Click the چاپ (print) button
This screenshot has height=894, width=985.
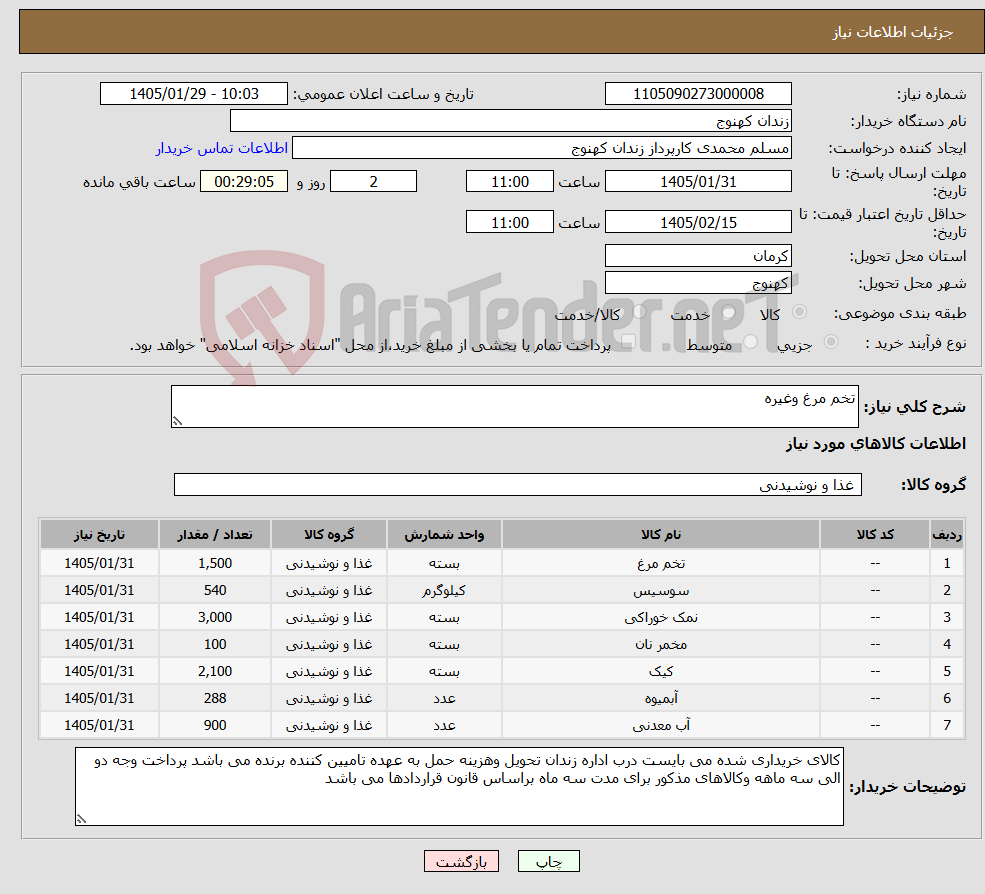pos(548,861)
